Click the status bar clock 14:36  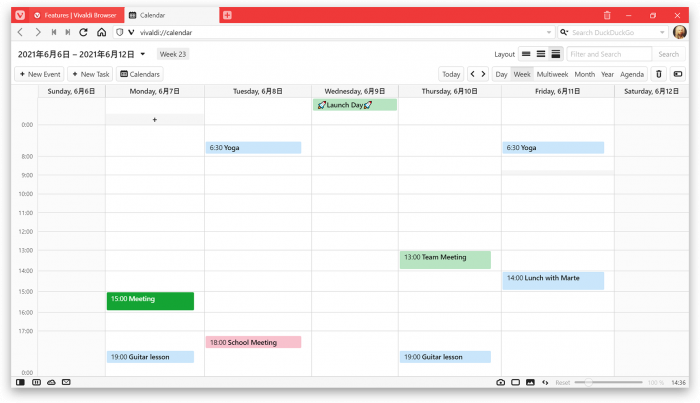tap(678, 382)
